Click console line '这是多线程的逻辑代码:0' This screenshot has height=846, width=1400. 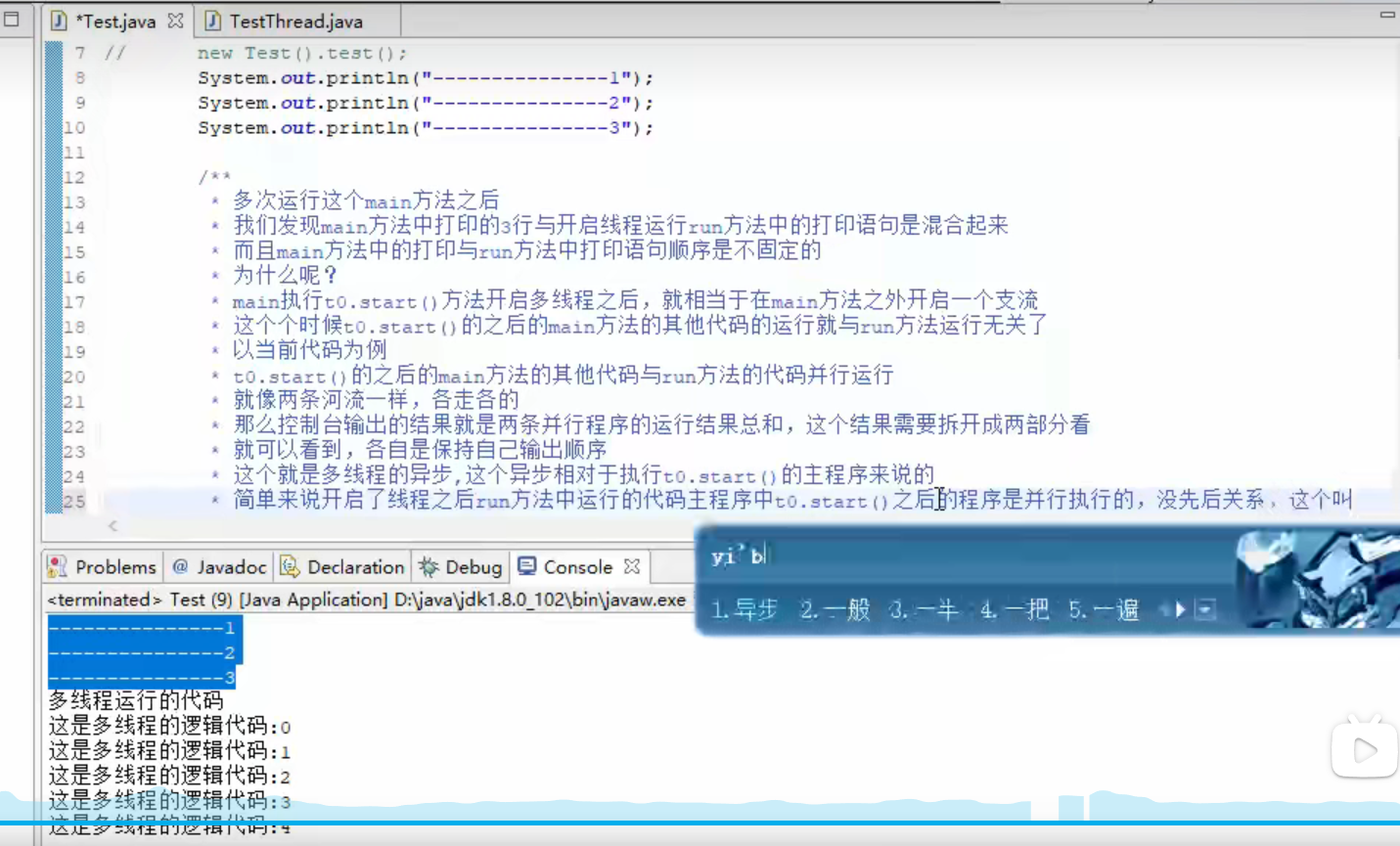click(x=169, y=727)
